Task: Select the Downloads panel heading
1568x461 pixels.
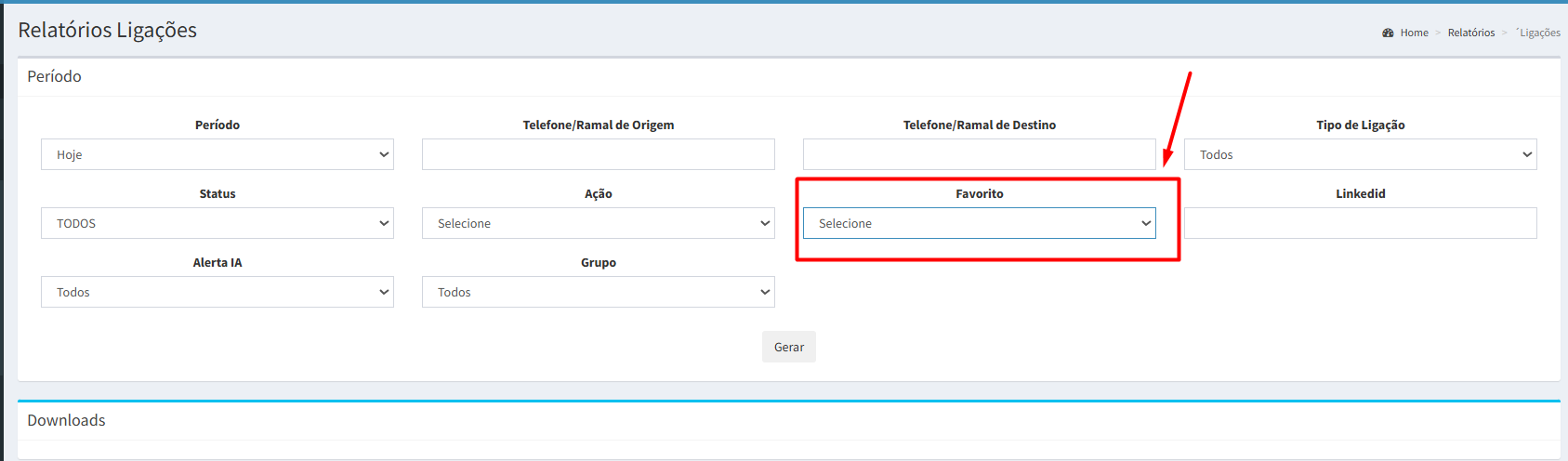Action: click(x=66, y=420)
